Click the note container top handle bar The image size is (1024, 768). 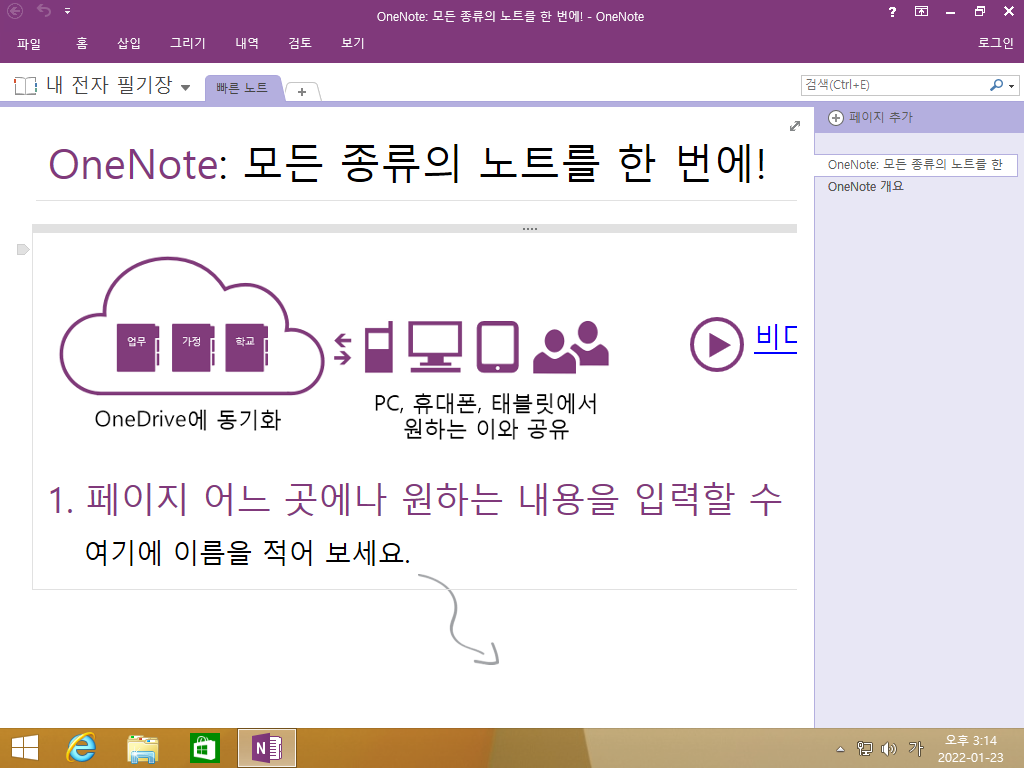point(415,229)
